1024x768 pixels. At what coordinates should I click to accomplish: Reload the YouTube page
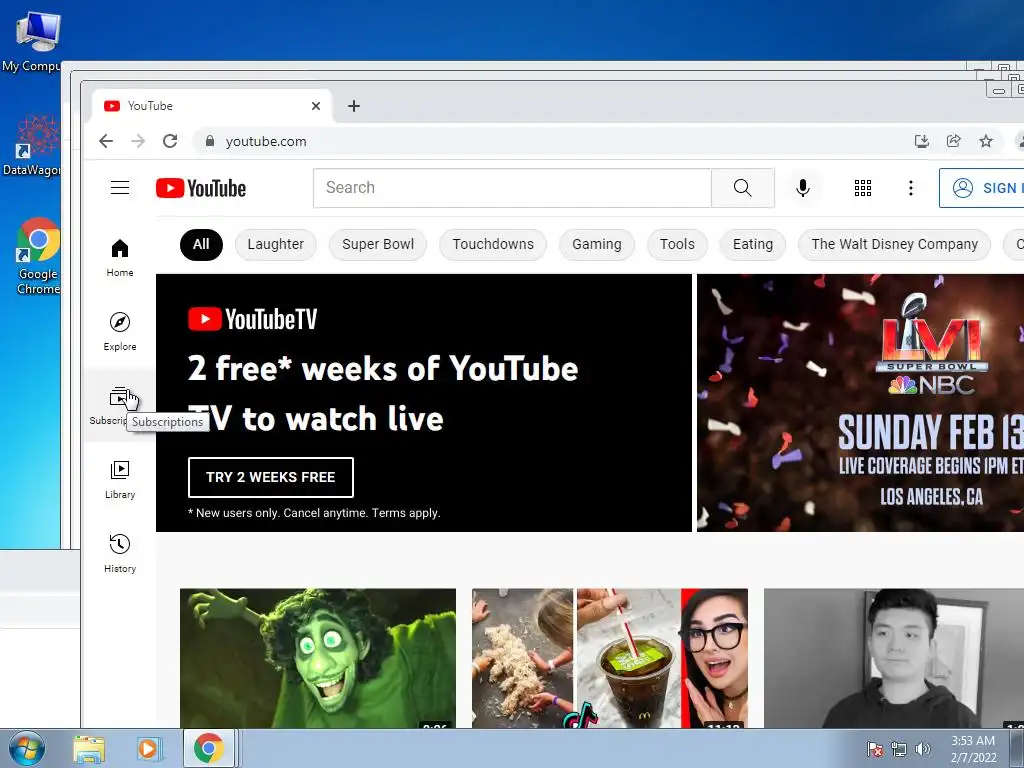pos(170,141)
